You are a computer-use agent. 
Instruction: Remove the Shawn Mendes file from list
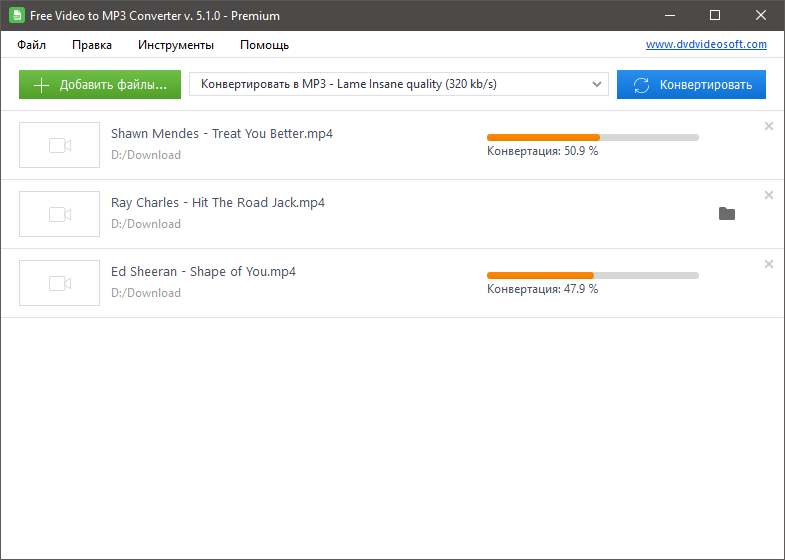(x=768, y=126)
